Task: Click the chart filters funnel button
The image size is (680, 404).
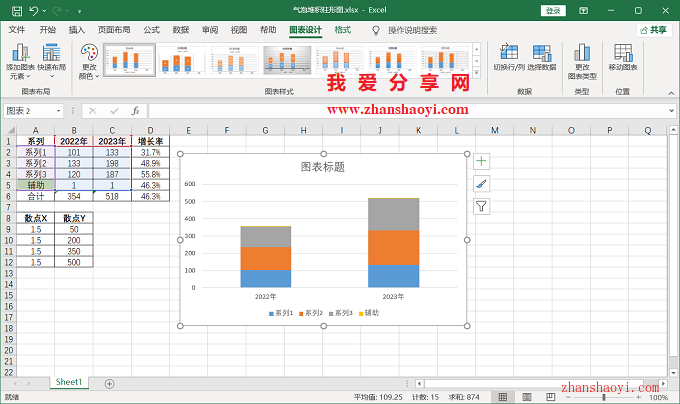Action: (481, 206)
